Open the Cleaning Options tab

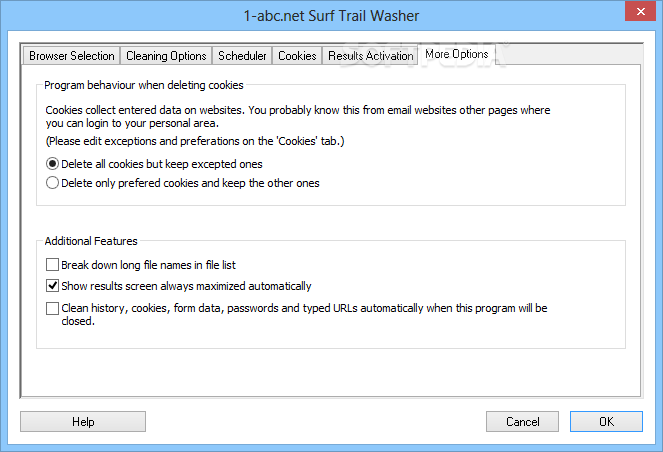click(166, 56)
